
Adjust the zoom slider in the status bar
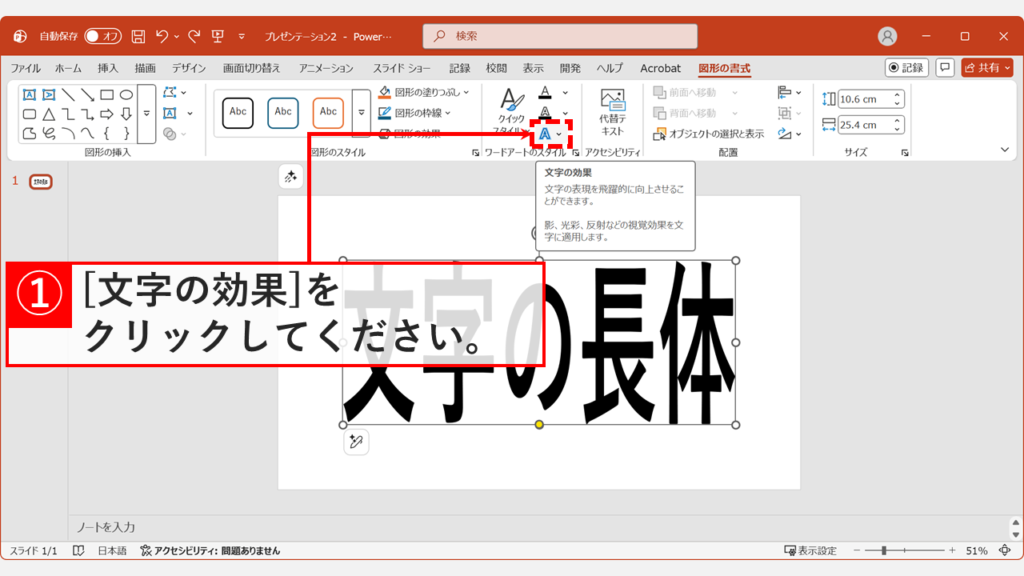(886, 549)
